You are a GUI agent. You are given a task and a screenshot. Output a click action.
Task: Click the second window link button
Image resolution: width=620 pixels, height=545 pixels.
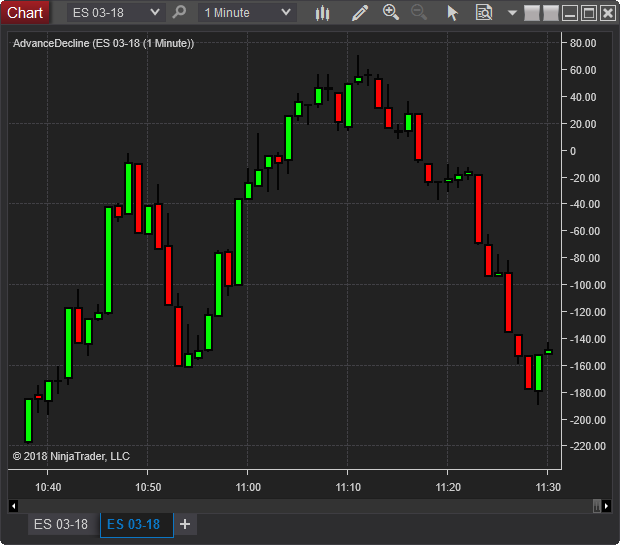pyautogui.click(x=550, y=13)
